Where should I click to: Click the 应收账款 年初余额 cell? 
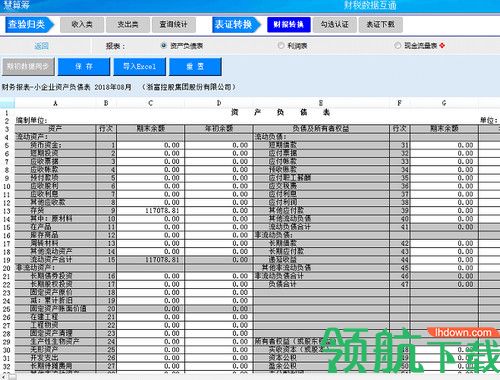(x=219, y=170)
